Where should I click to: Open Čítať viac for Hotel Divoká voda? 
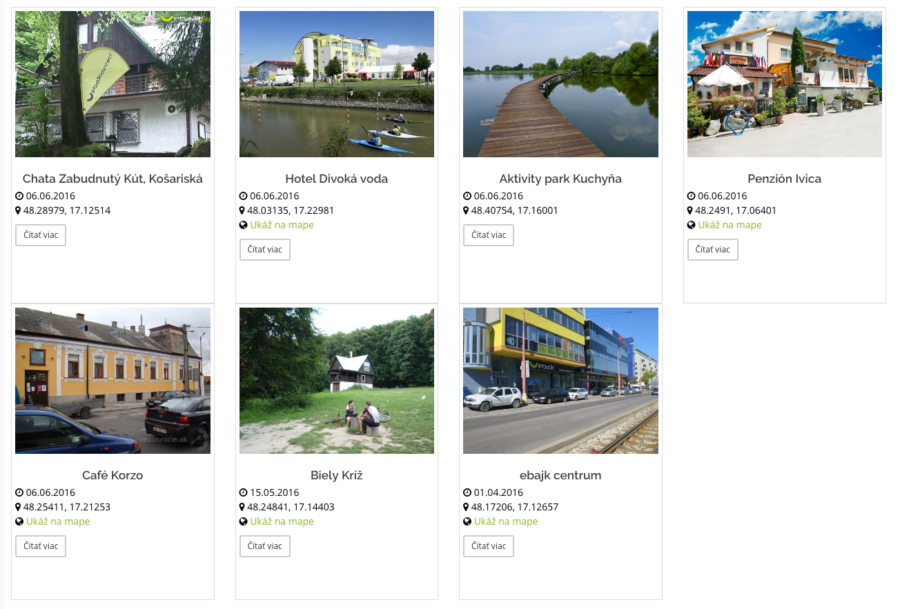click(265, 250)
